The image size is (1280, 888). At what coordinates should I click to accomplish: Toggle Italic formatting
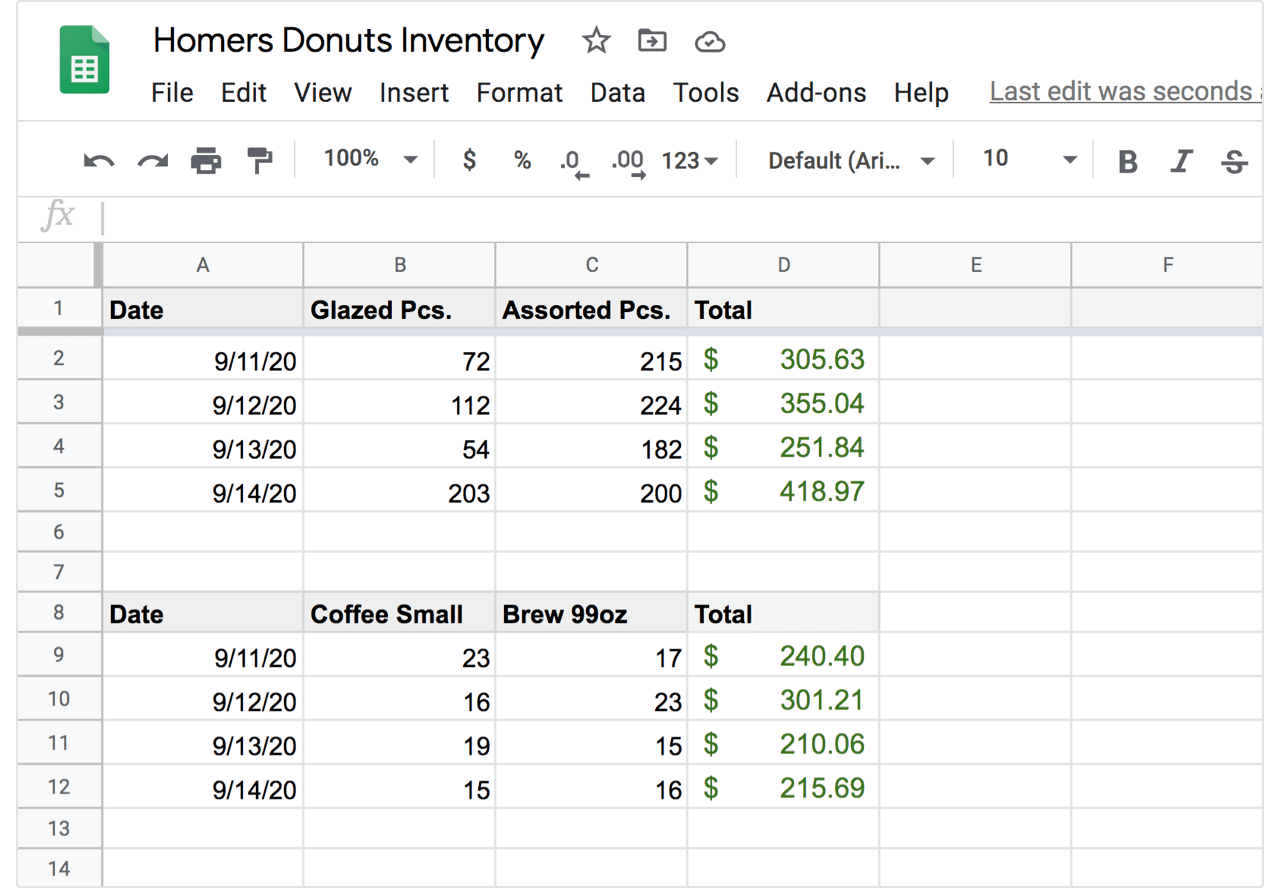1182,161
